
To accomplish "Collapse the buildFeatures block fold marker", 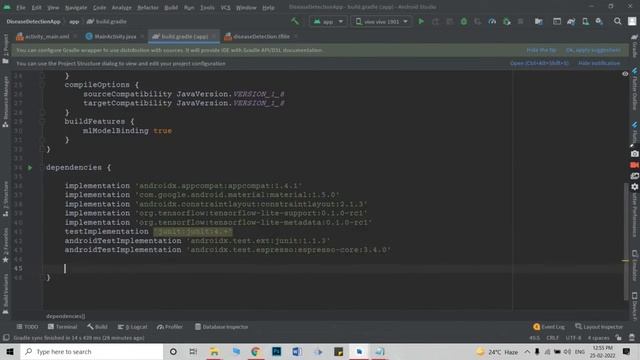I will point(42,122).
